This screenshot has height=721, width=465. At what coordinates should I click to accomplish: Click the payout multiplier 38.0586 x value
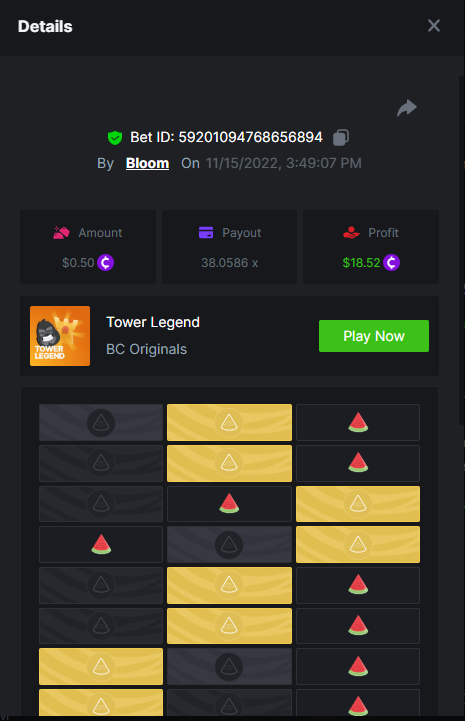[230, 263]
